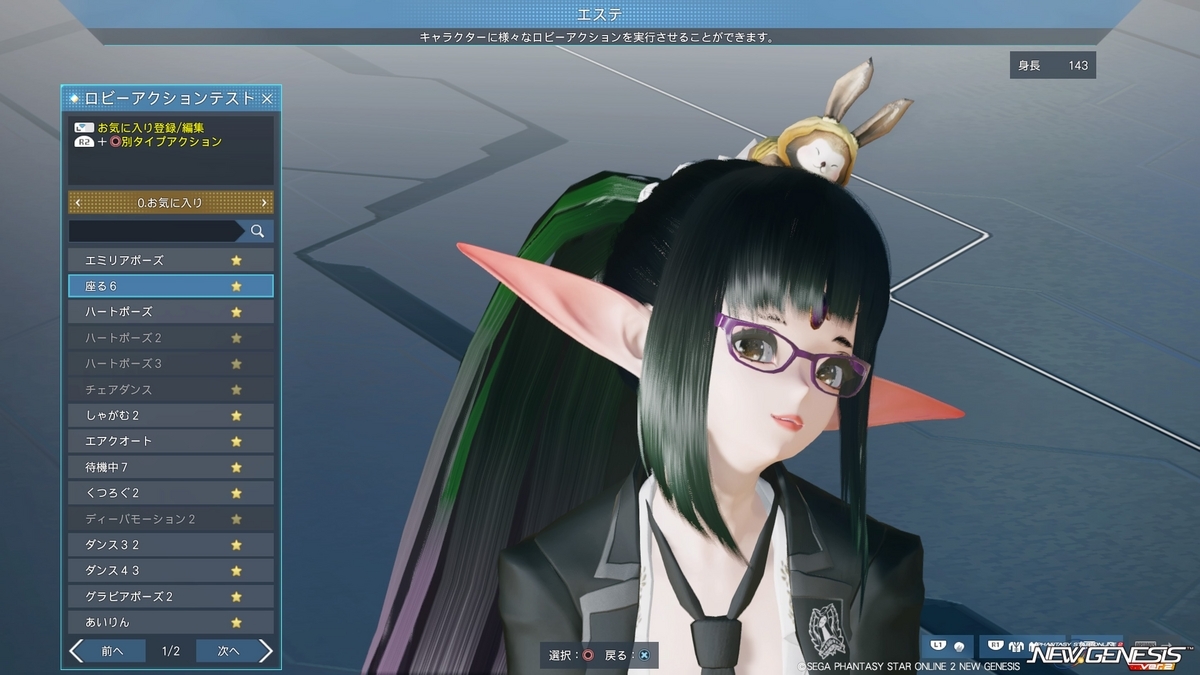This screenshot has height=675, width=1200.
Task: Toggle favorite star for しゃがむ2
Action: pyautogui.click(x=237, y=415)
